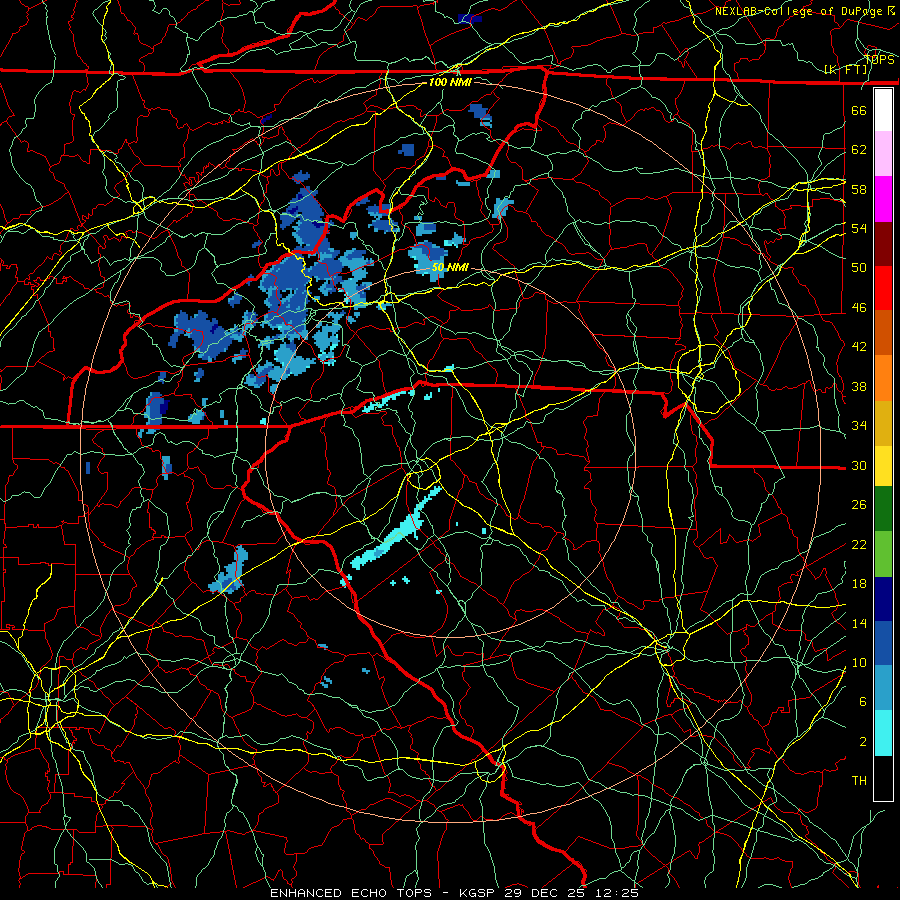Select the "[K FT]" units label

[846, 70]
